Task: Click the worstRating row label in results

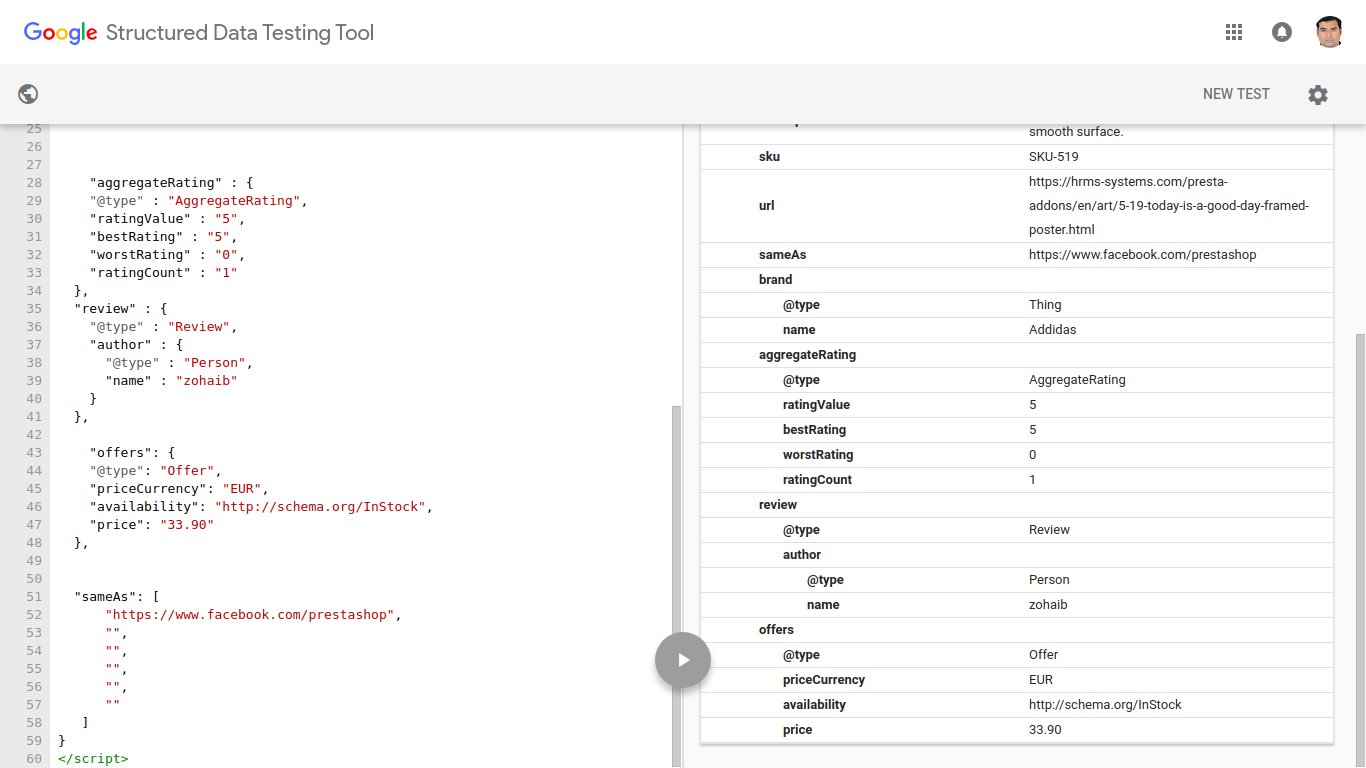Action: (x=818, y=455)
